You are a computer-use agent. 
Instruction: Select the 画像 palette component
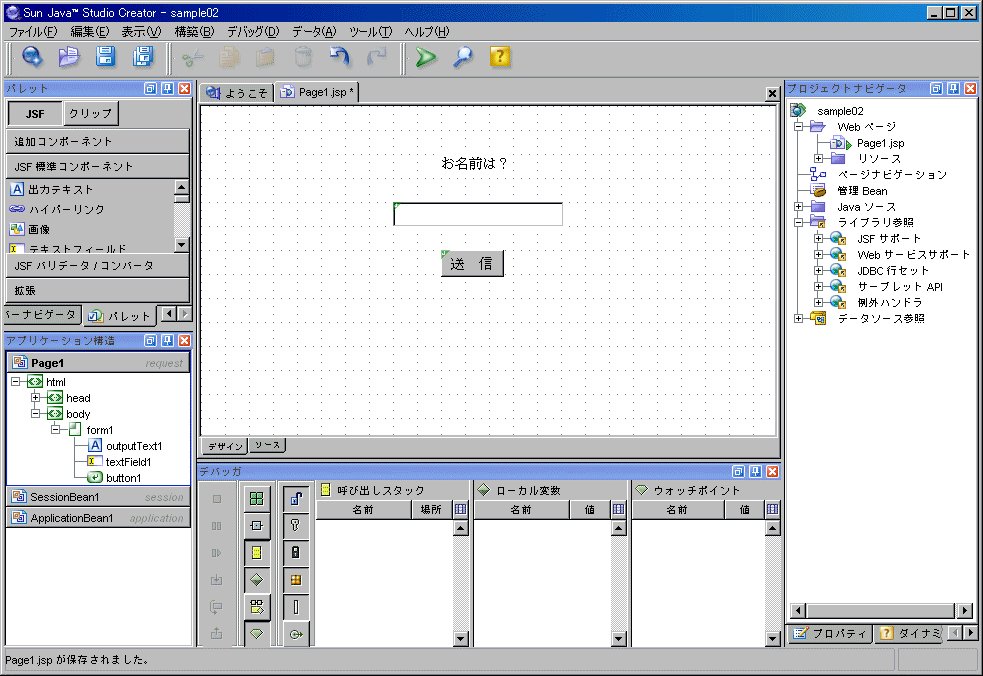[30, 230]
